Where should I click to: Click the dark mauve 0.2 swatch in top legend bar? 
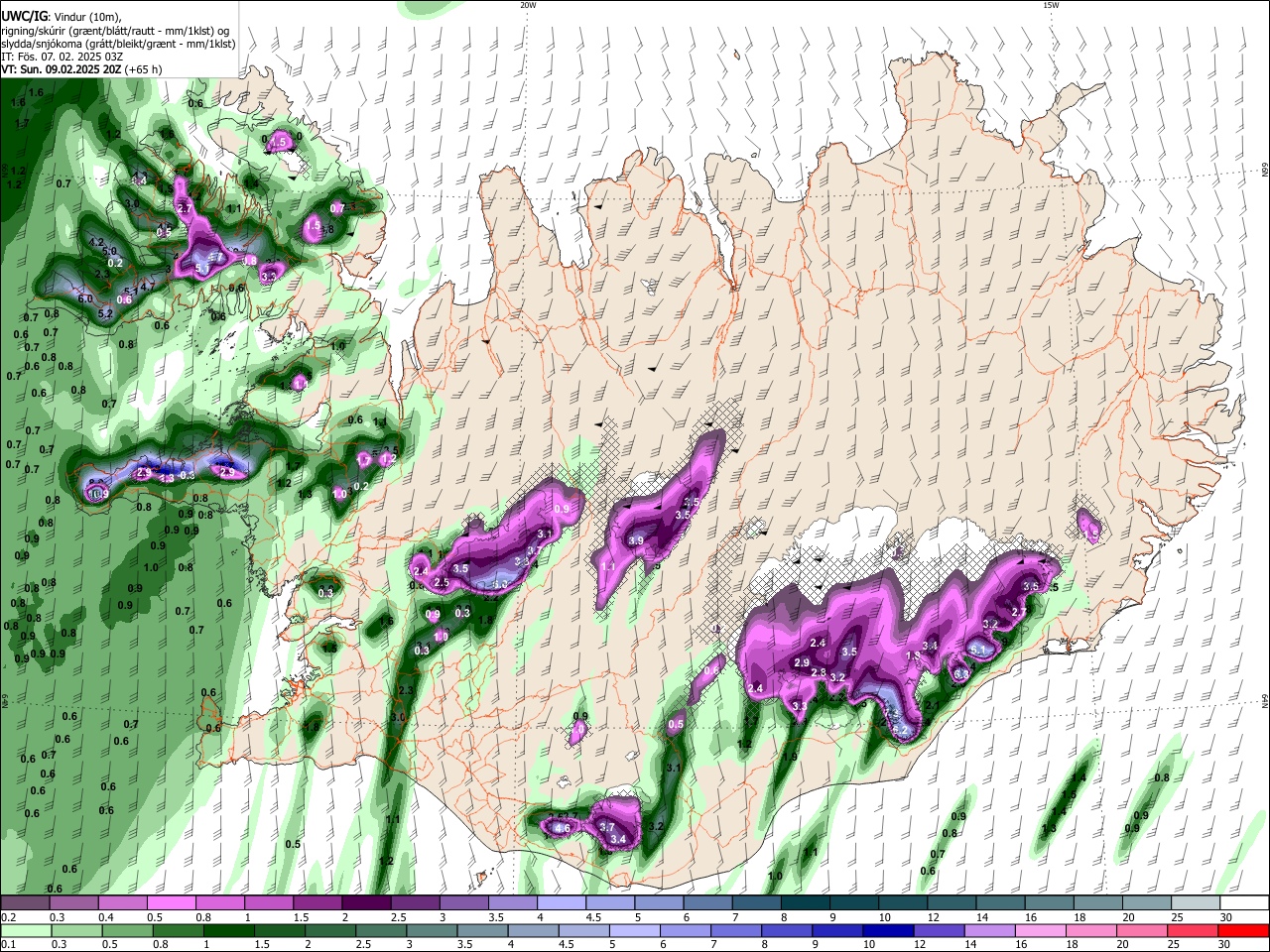coord(24,903)
